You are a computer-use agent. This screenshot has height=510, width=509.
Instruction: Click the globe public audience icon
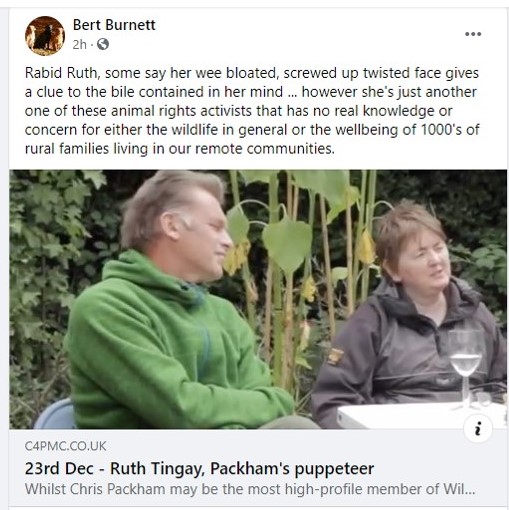103,44
